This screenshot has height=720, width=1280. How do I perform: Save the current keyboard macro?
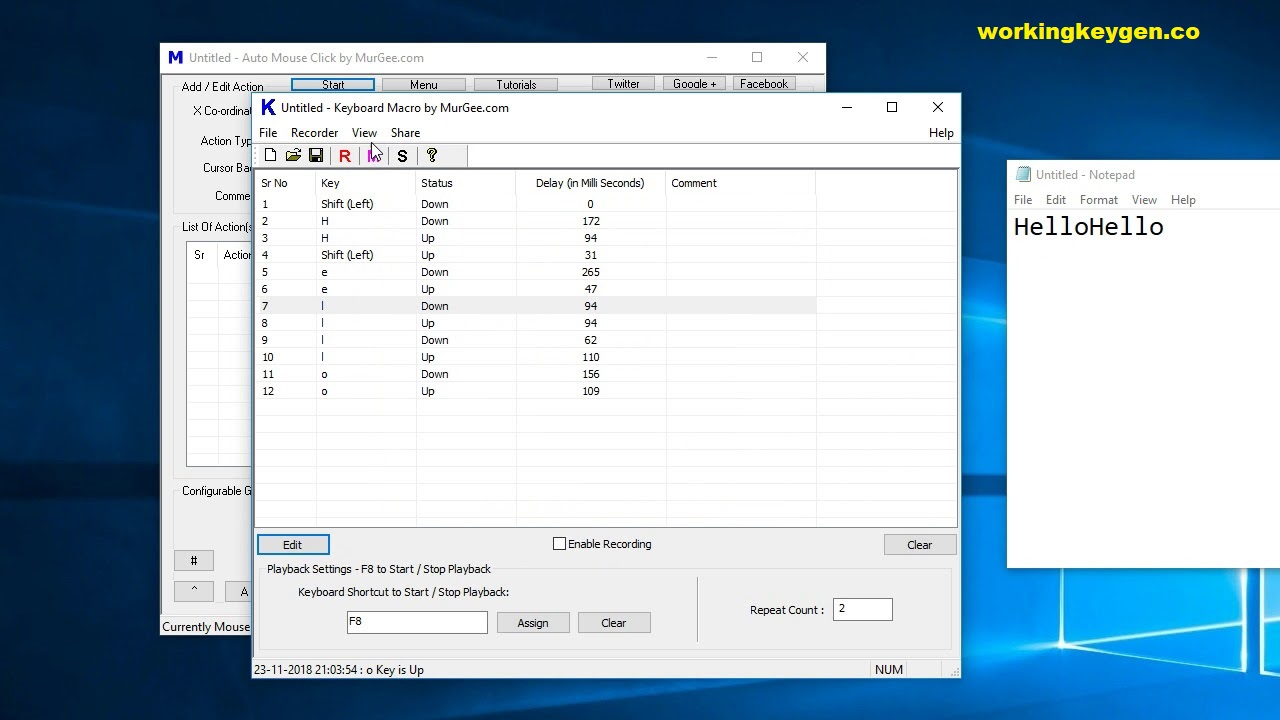[316, 155]
